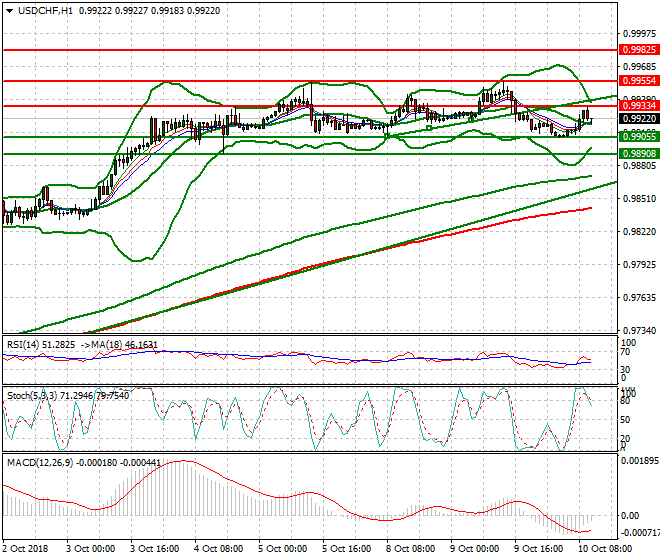The height and width of the screenshot is (560, 660).
Task: Select the 8 Oct 08:00 time label
Action: (x=410, y=549)
